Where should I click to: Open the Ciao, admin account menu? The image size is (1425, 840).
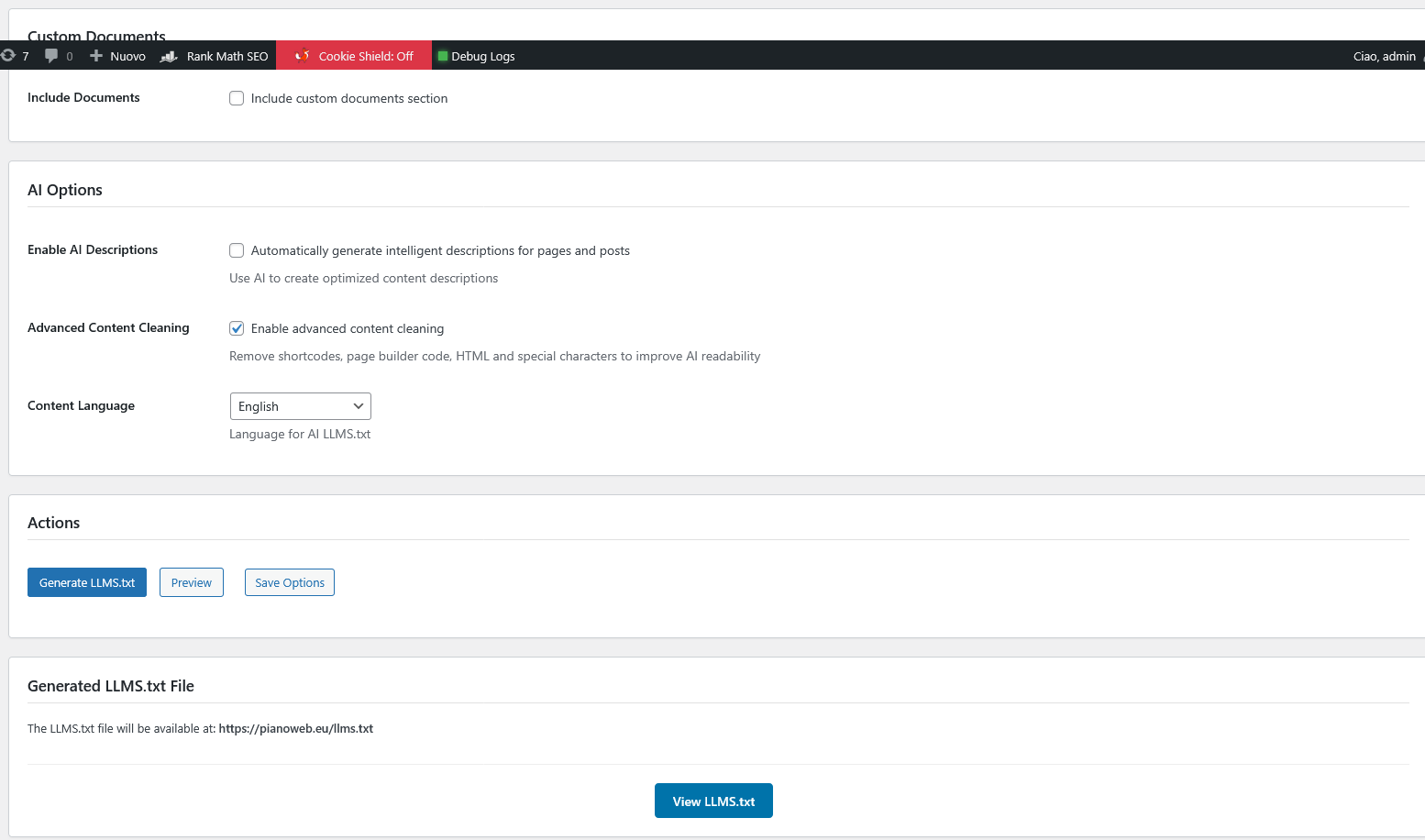click(x=1384, y=56)
